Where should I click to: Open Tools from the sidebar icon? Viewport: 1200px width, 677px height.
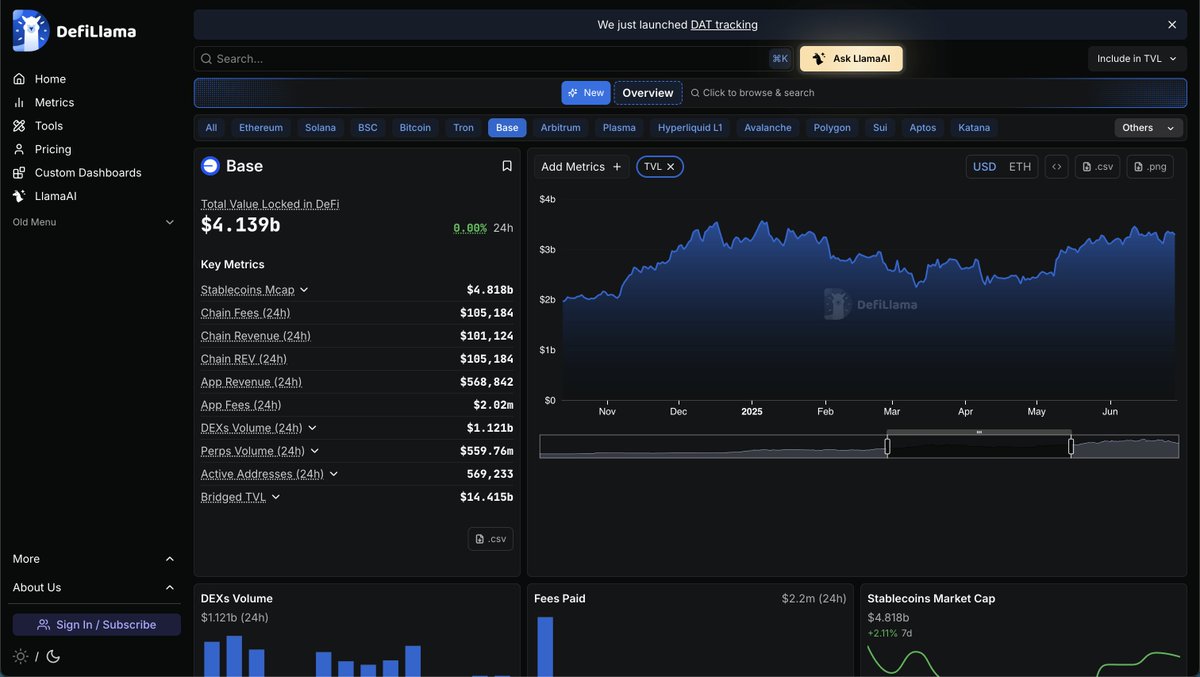tap(20, 125)
